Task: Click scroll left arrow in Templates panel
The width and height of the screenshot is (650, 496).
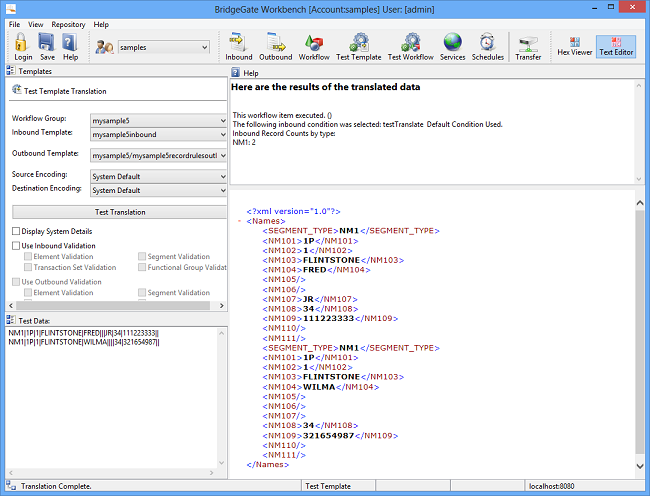Action: pyautogui.click(x=11, y=305)
